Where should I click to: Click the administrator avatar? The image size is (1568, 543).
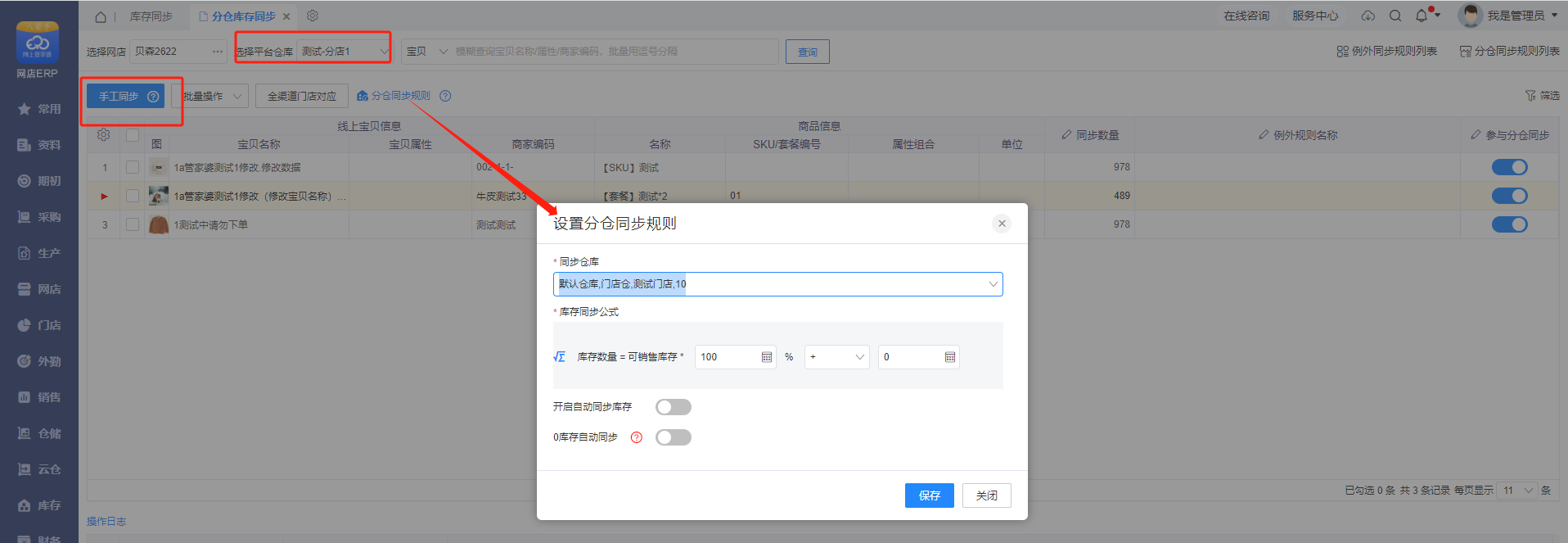coord(1470,16)
